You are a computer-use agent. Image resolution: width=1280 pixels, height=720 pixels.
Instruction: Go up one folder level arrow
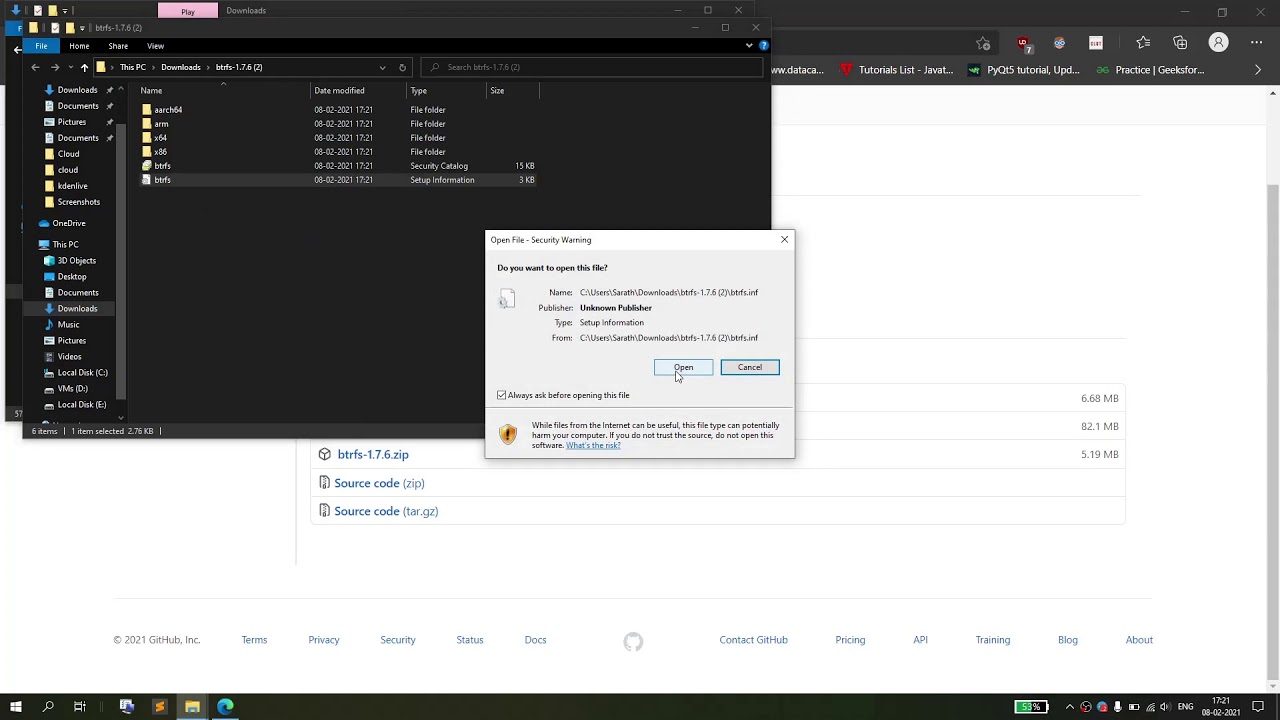84,67
